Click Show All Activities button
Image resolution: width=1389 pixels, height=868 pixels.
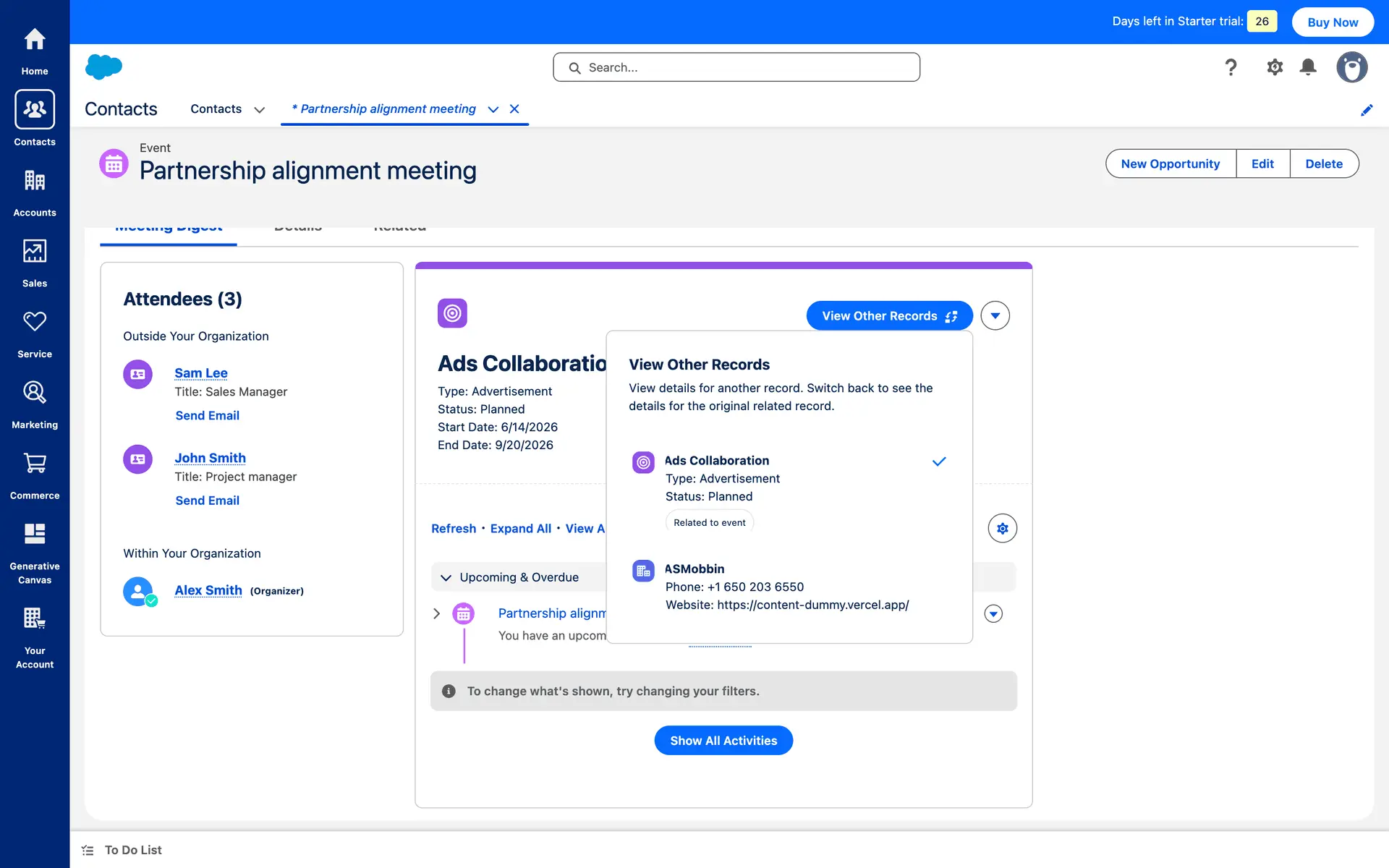pyautogui.click(x=723, y=741)
